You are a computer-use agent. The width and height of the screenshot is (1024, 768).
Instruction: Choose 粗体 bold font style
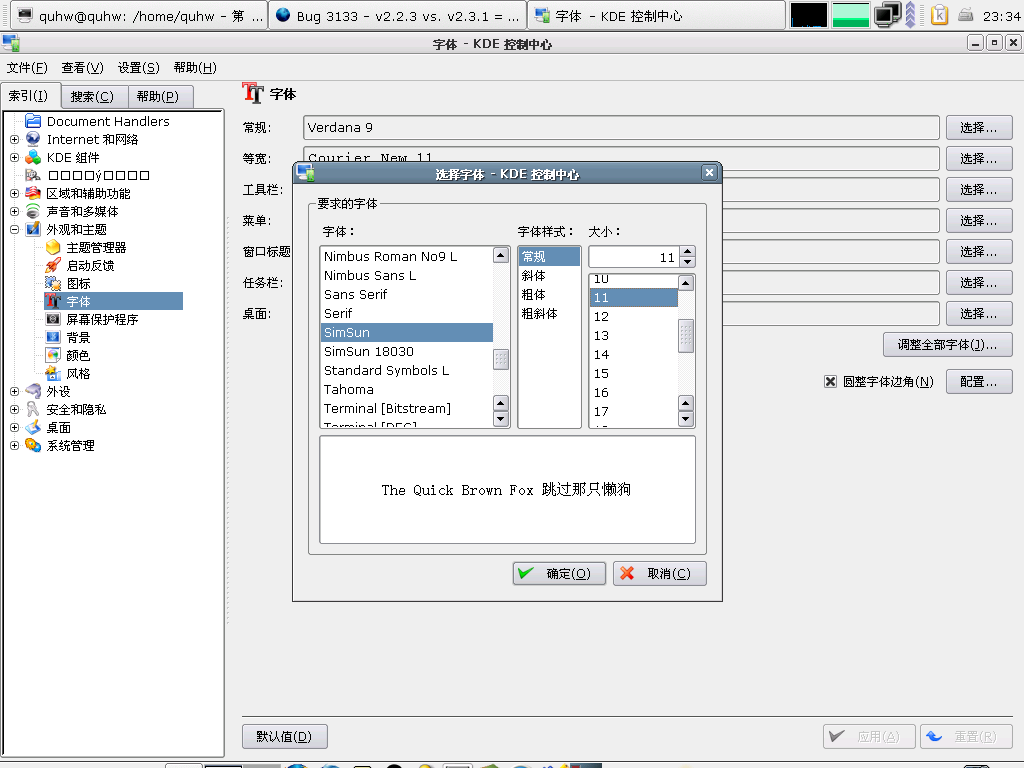534,294
